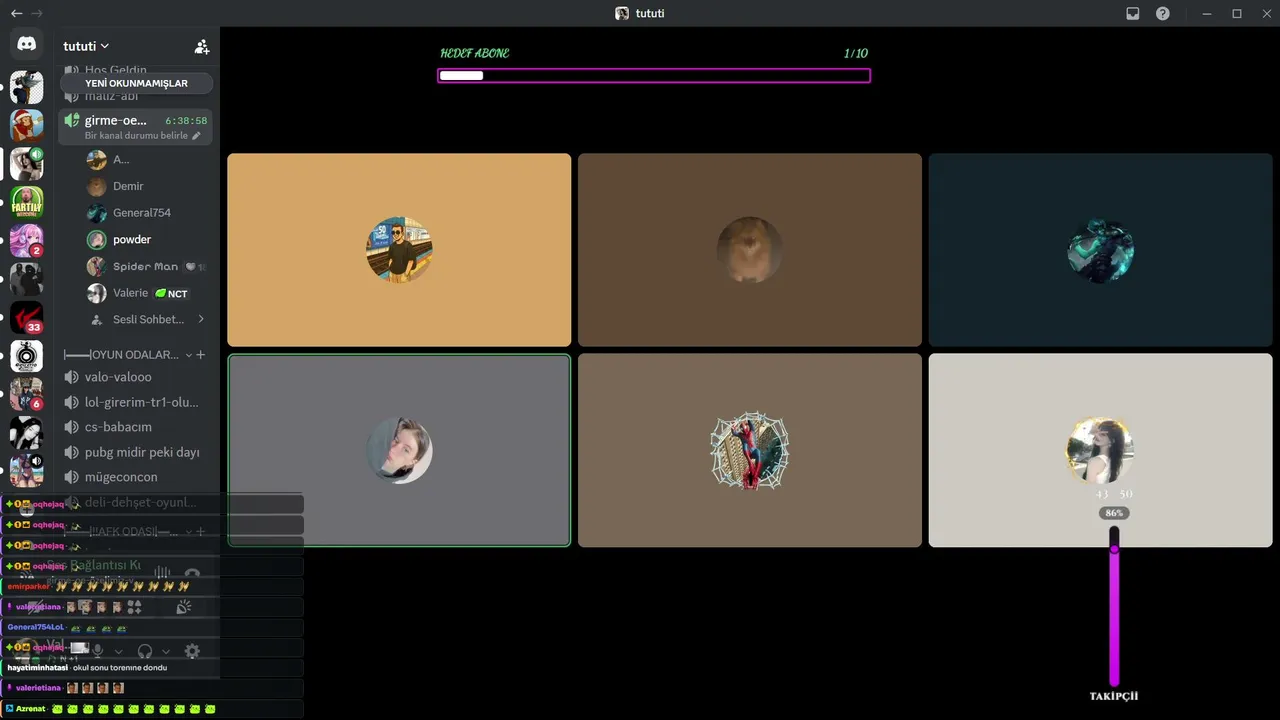Open the activities icon in voice panel
The image size is (1280, 720).
click(134, 607)
